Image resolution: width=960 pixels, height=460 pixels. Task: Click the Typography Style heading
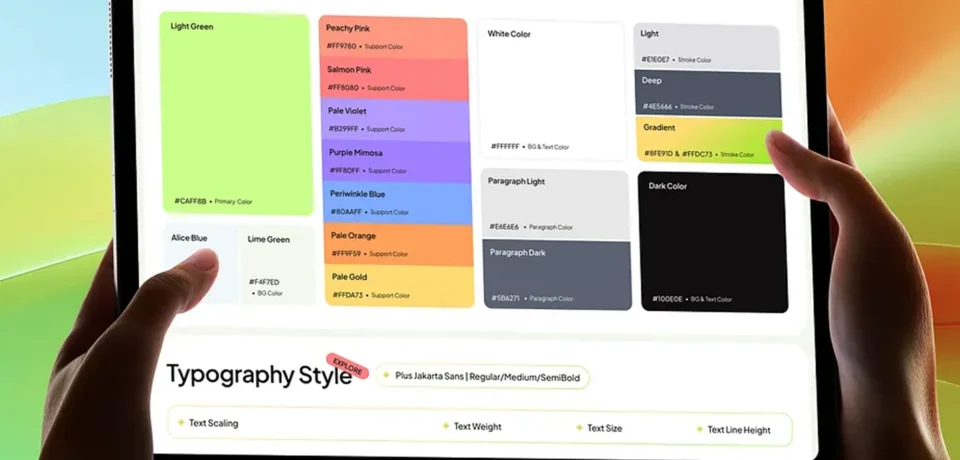(258, 376)
